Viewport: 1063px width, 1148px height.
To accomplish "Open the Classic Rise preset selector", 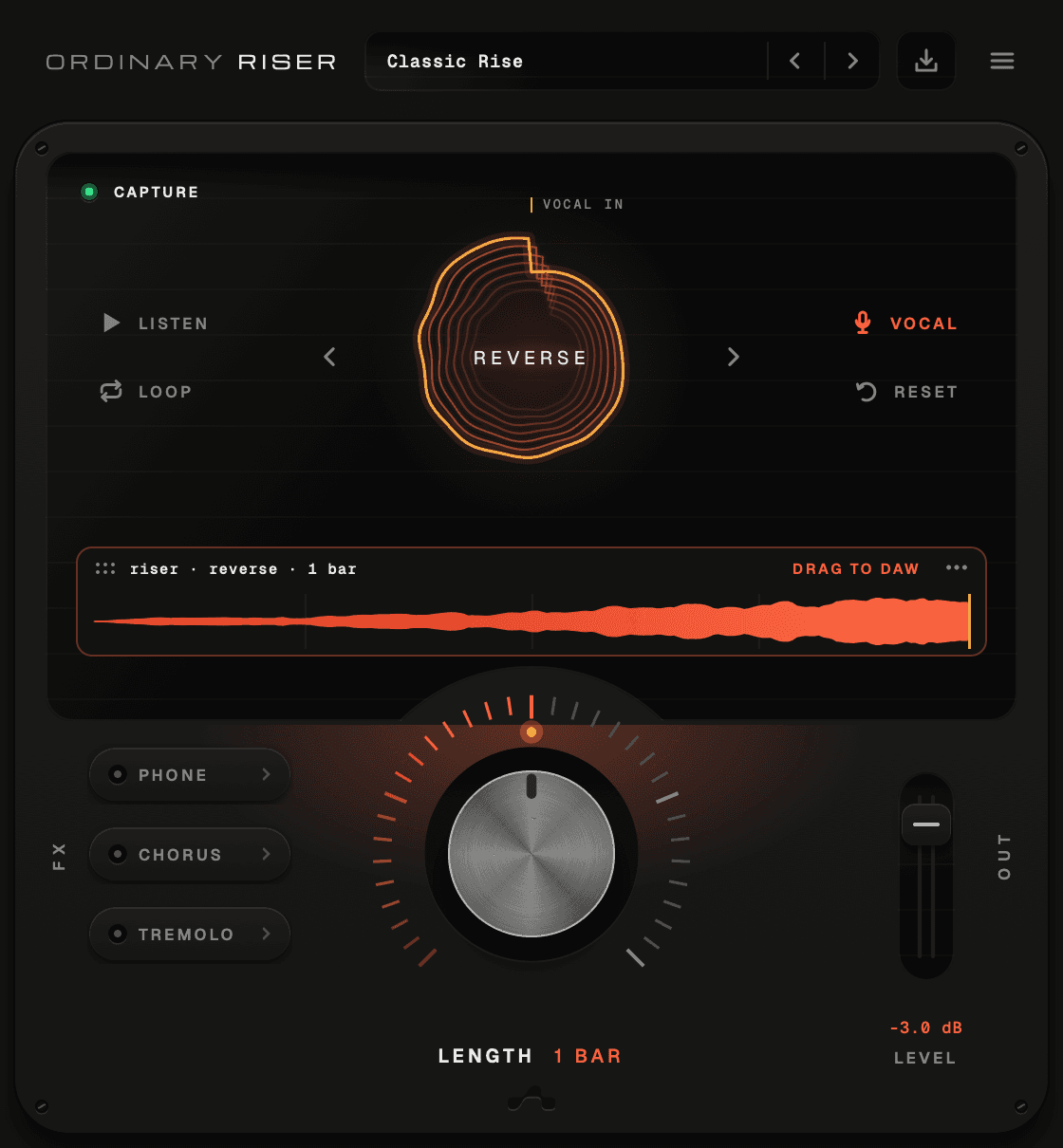I will pyautogui.click(x=566, y=62).
